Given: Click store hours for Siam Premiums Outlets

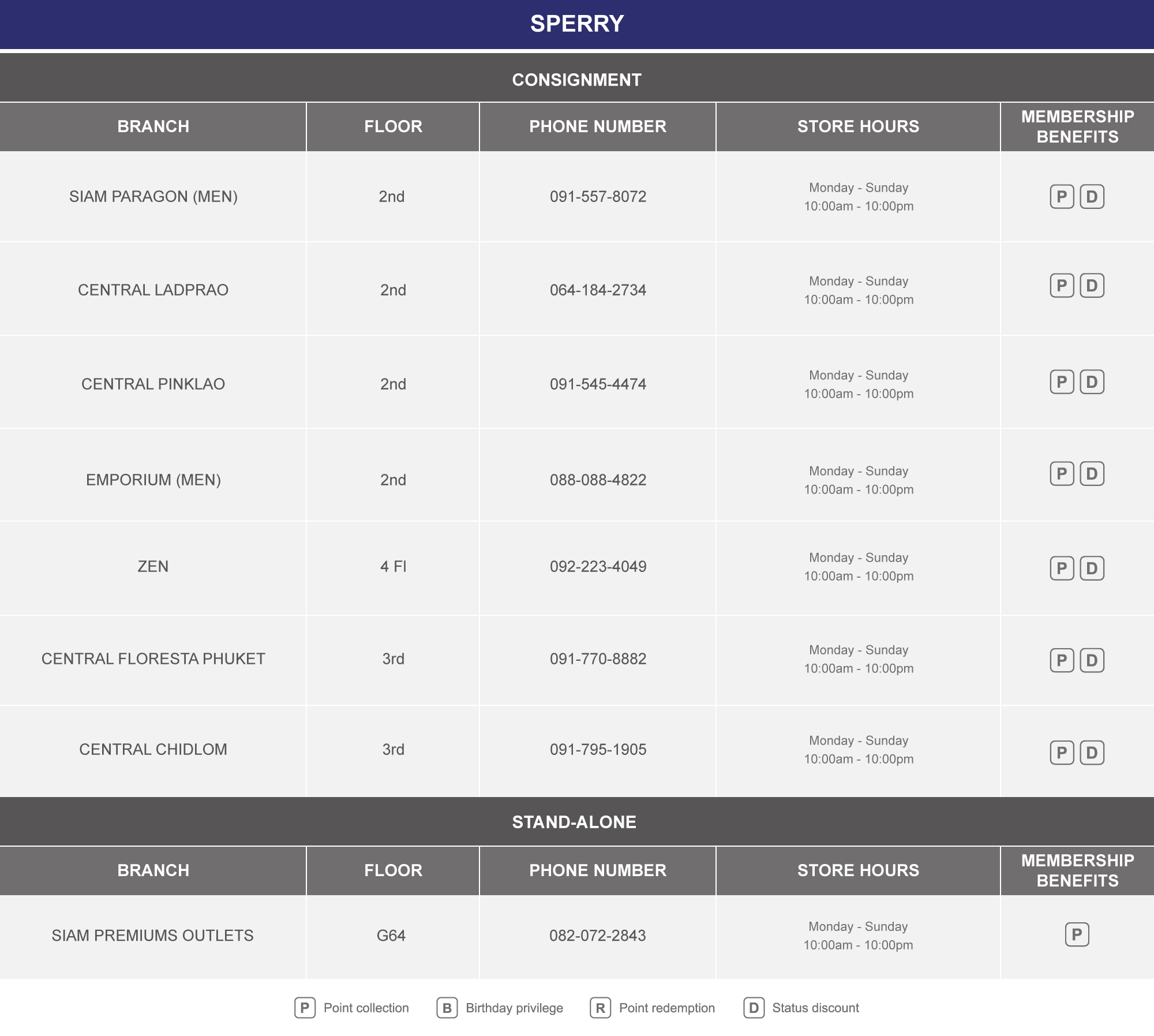Looking at the screenshot, I should pos(858,936).
